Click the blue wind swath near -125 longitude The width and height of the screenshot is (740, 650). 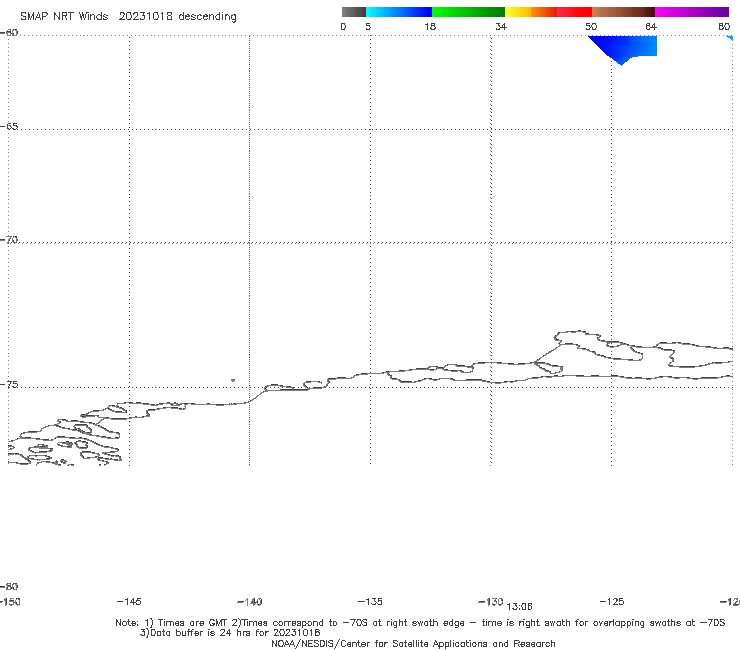coord(625,48)
